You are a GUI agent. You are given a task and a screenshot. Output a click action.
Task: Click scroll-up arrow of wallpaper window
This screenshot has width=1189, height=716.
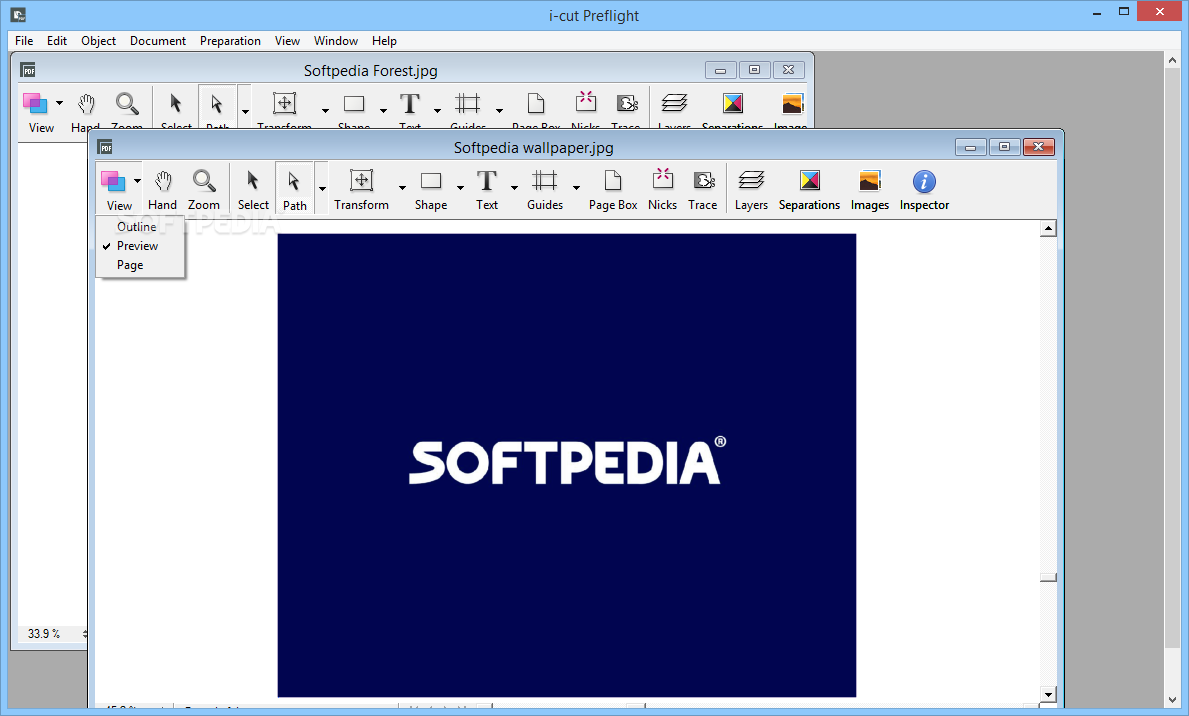point(1048,228)
